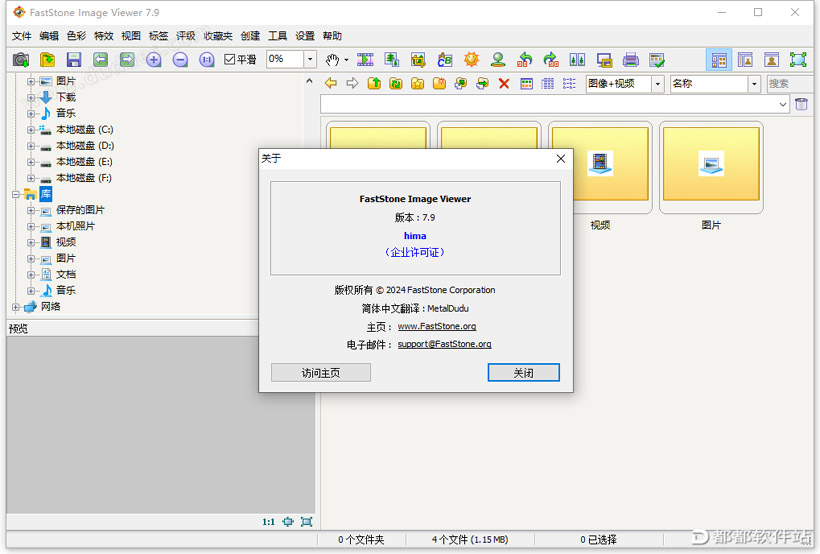Screen dimensions: 820x554
Task: Click the clone stamp icon
Action: [498, 60]
